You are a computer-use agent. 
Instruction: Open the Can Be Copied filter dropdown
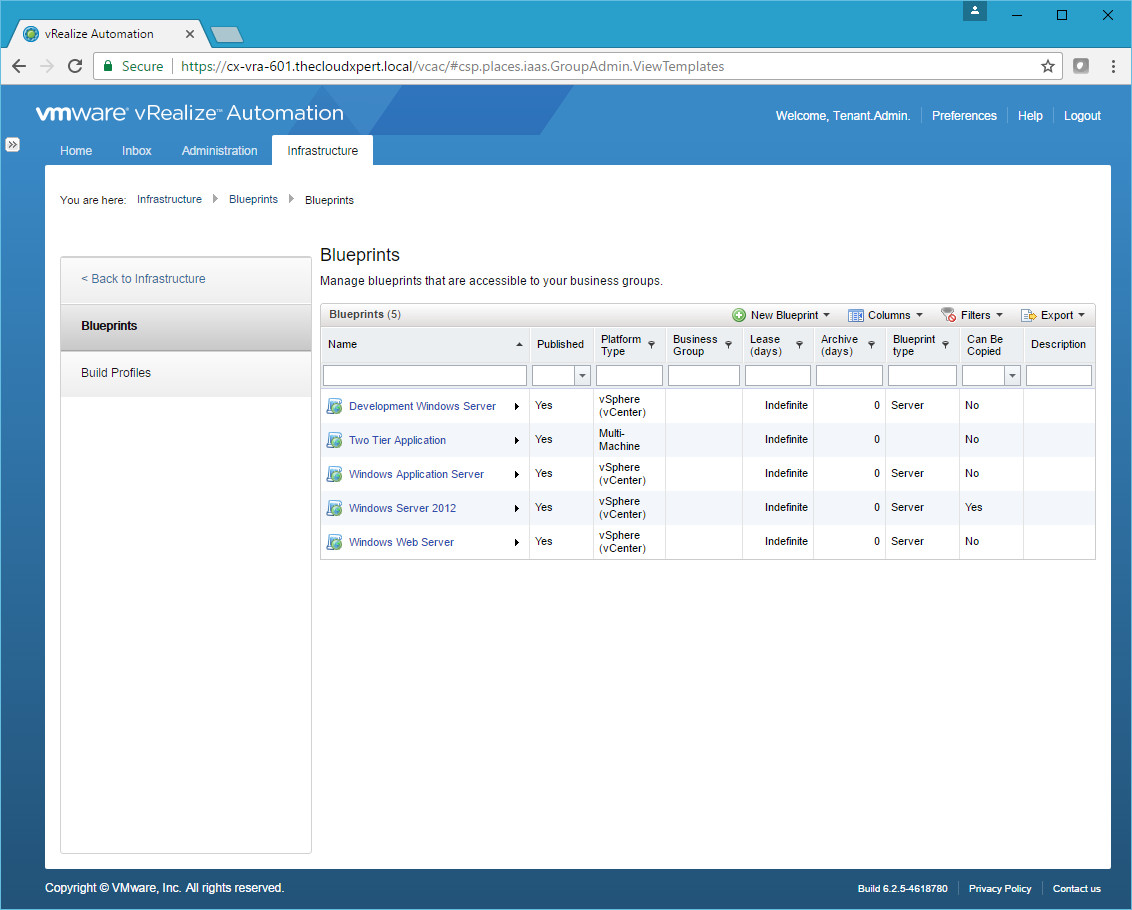click(1012, 376)
